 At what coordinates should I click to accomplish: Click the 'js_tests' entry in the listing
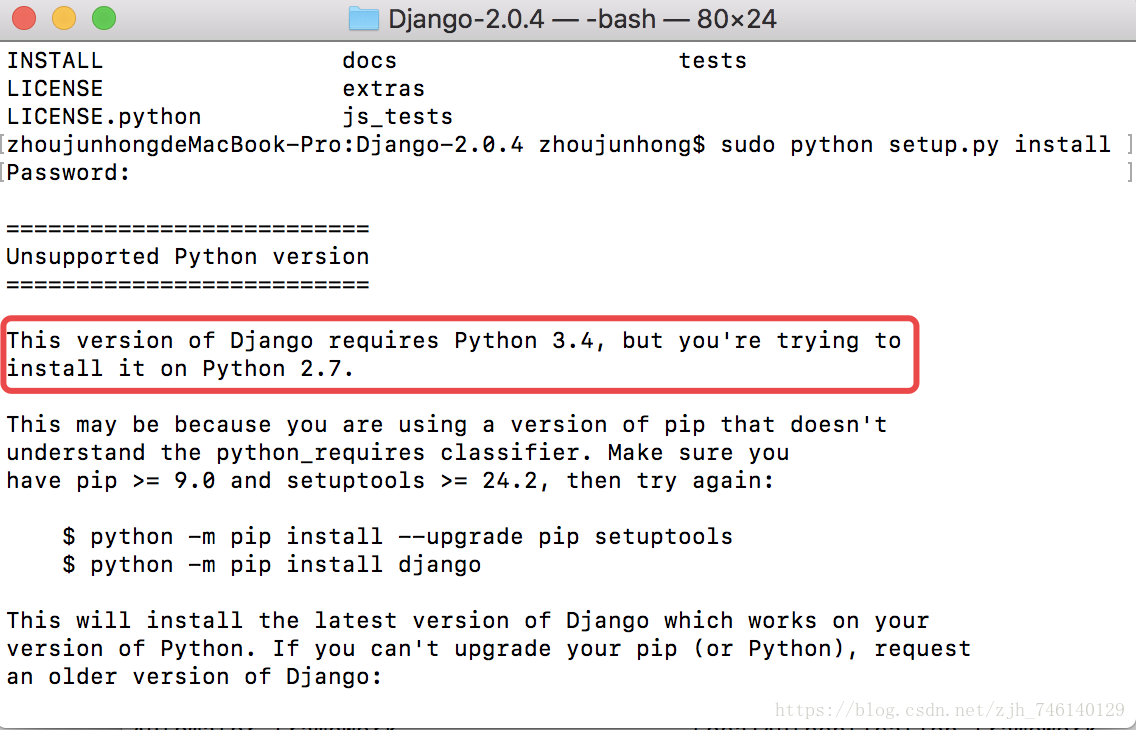click(x=398, y=117)
